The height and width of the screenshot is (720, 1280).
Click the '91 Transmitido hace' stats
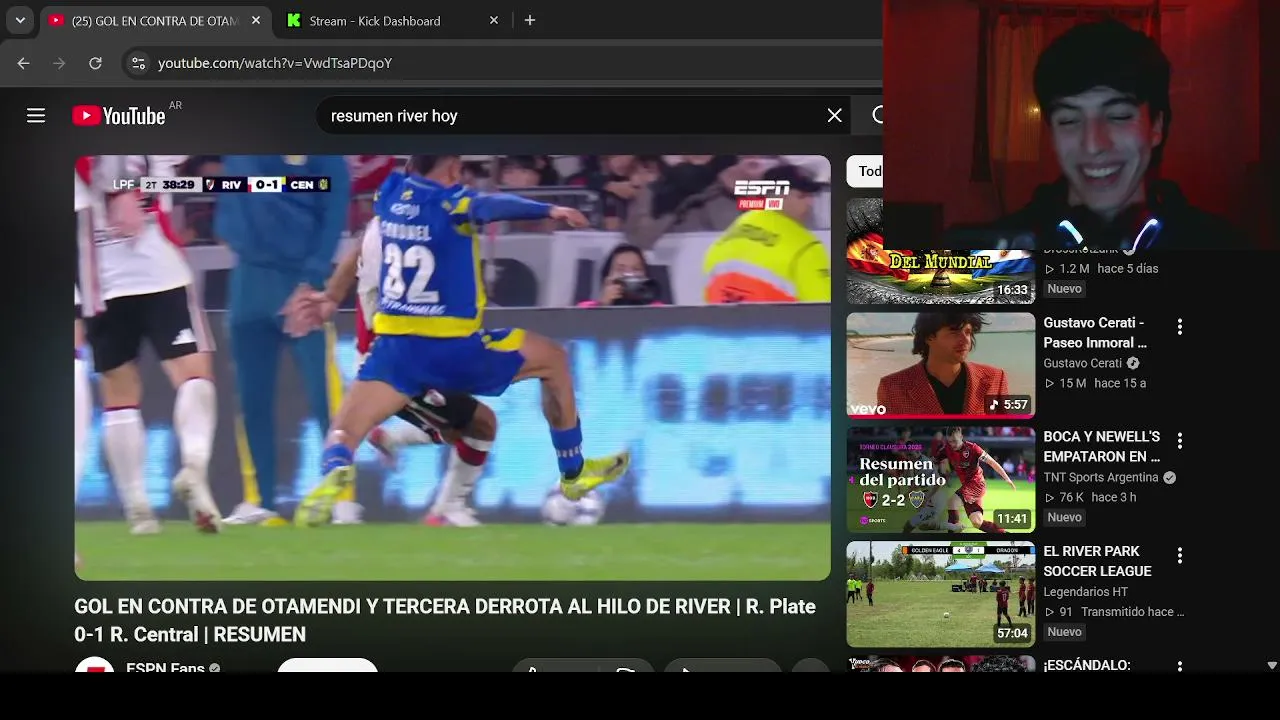pos(1114,611)
